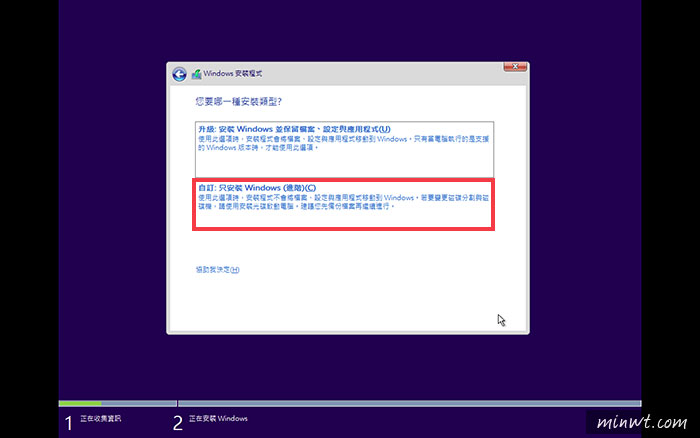700x438 pixels.
Task: Close the Windows setup dialog
Action: 515,67
